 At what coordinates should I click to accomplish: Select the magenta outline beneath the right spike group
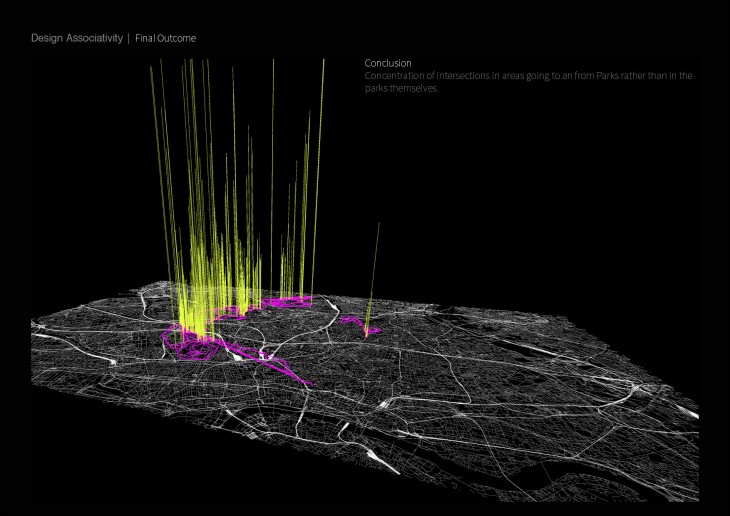tap(292, 299)
